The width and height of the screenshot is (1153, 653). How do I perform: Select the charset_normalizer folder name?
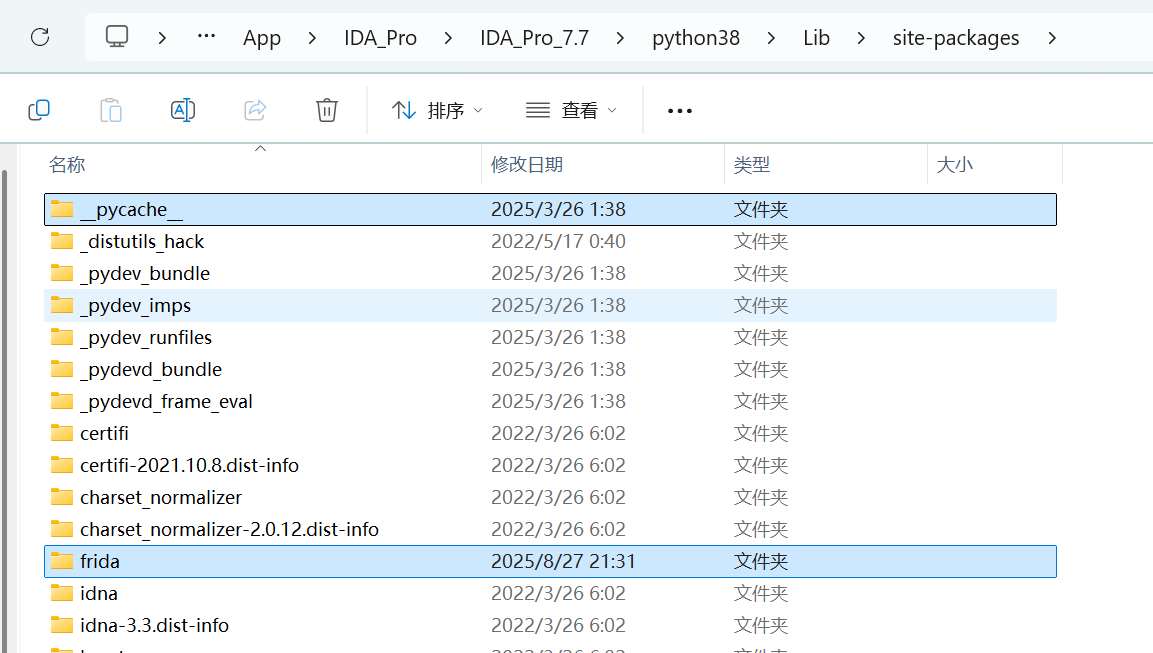point(160,497)
